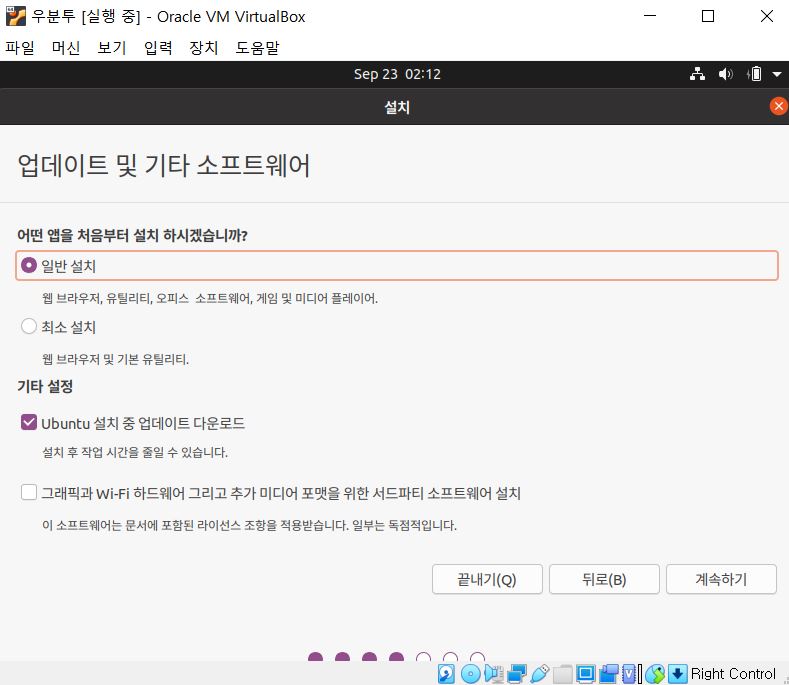Click the VirtualBox app icon in title bar
Screen dimensions: 789x685
pos(16,16)
